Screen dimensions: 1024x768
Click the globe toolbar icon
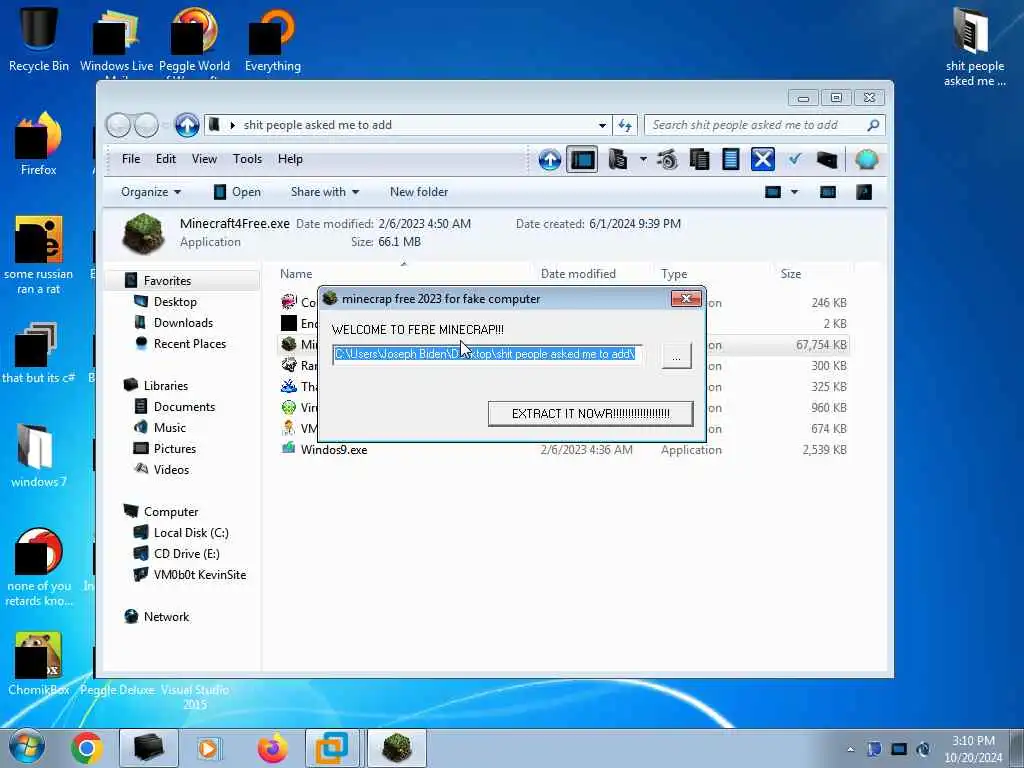867,159
